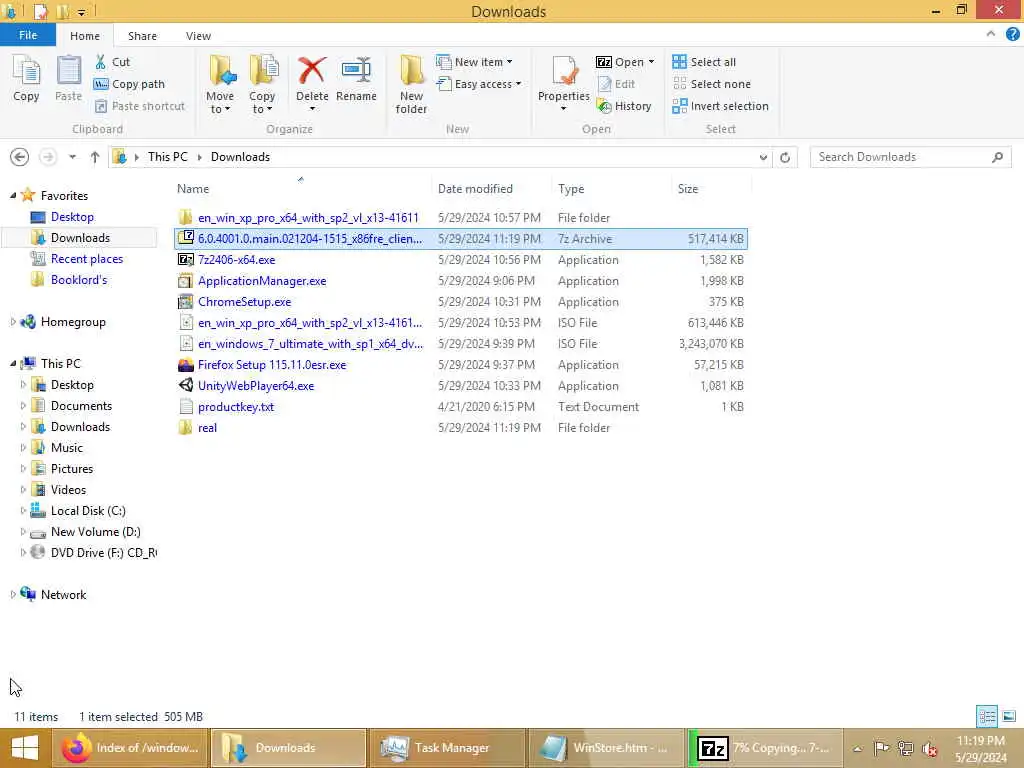This screenshot has height=768, width=1024.
Task: Switch to the Share ribbon tab
Action: [142, 36]
